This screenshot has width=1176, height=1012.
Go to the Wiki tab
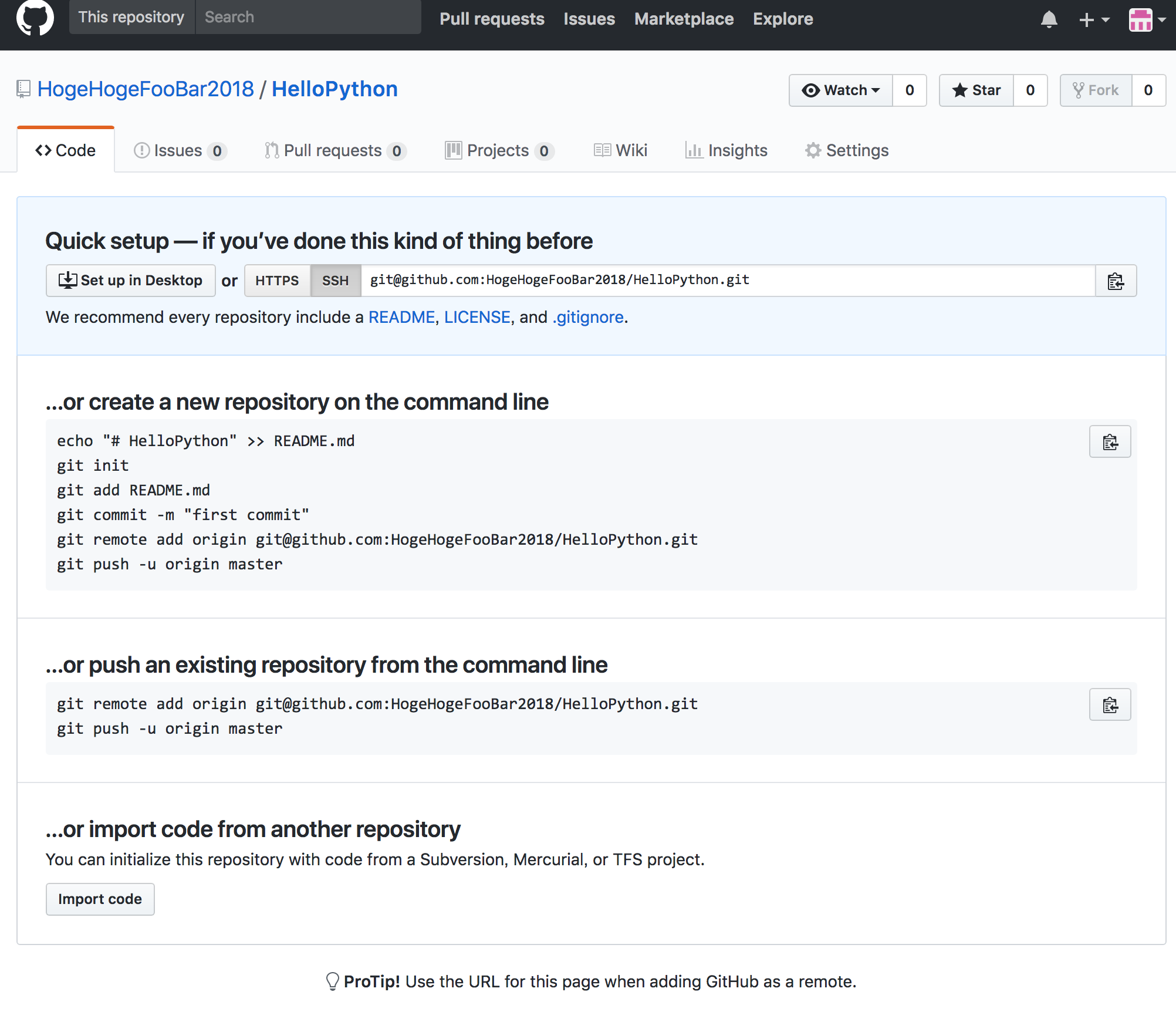[x=620, y=151]
